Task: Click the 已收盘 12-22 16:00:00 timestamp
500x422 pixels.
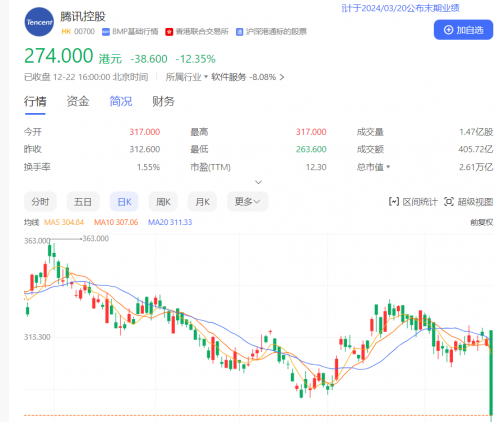Action: (x=86, y=77)
